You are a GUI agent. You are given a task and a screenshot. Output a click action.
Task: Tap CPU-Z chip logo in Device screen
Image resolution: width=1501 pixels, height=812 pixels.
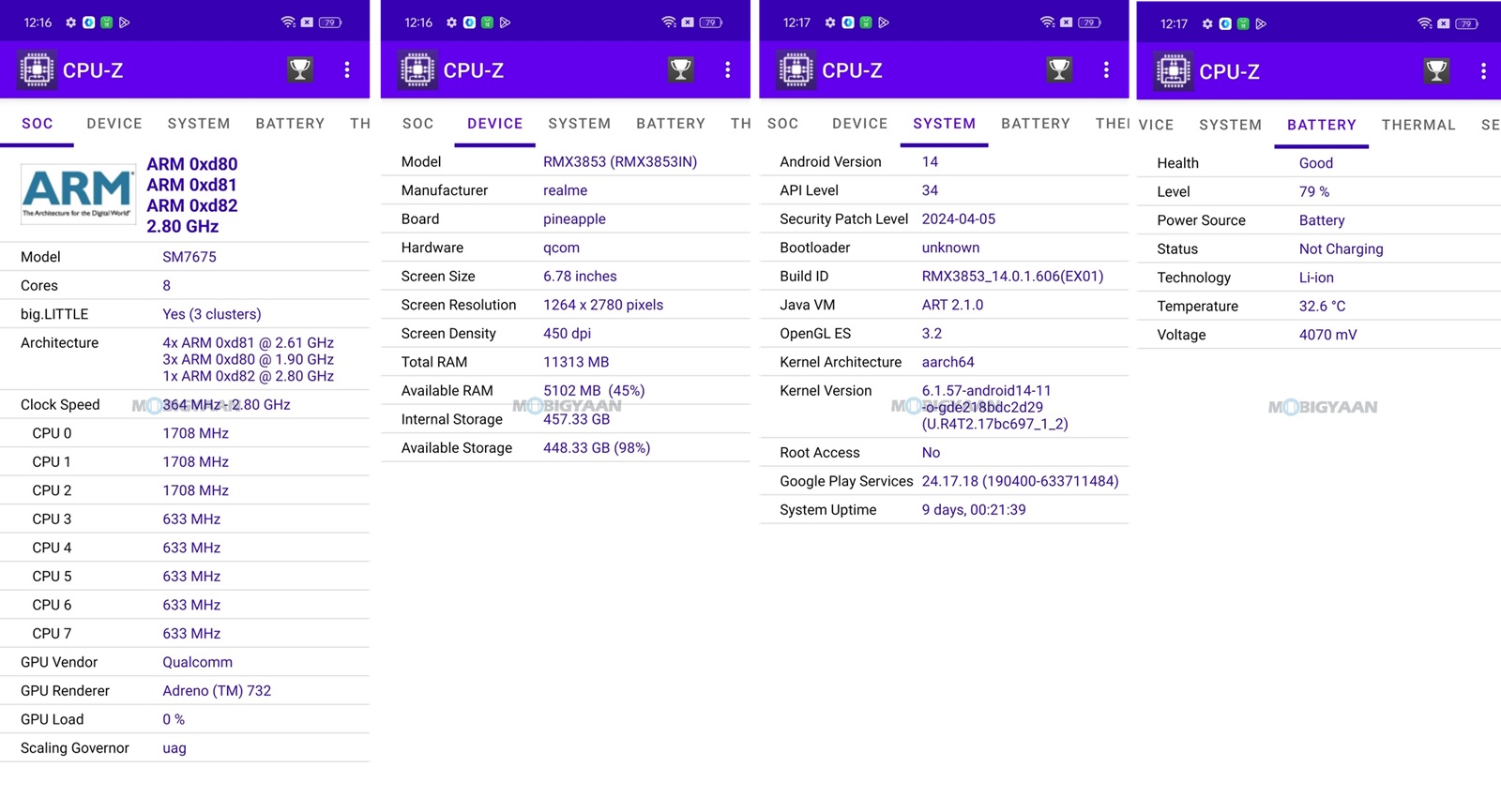point(417,70)
